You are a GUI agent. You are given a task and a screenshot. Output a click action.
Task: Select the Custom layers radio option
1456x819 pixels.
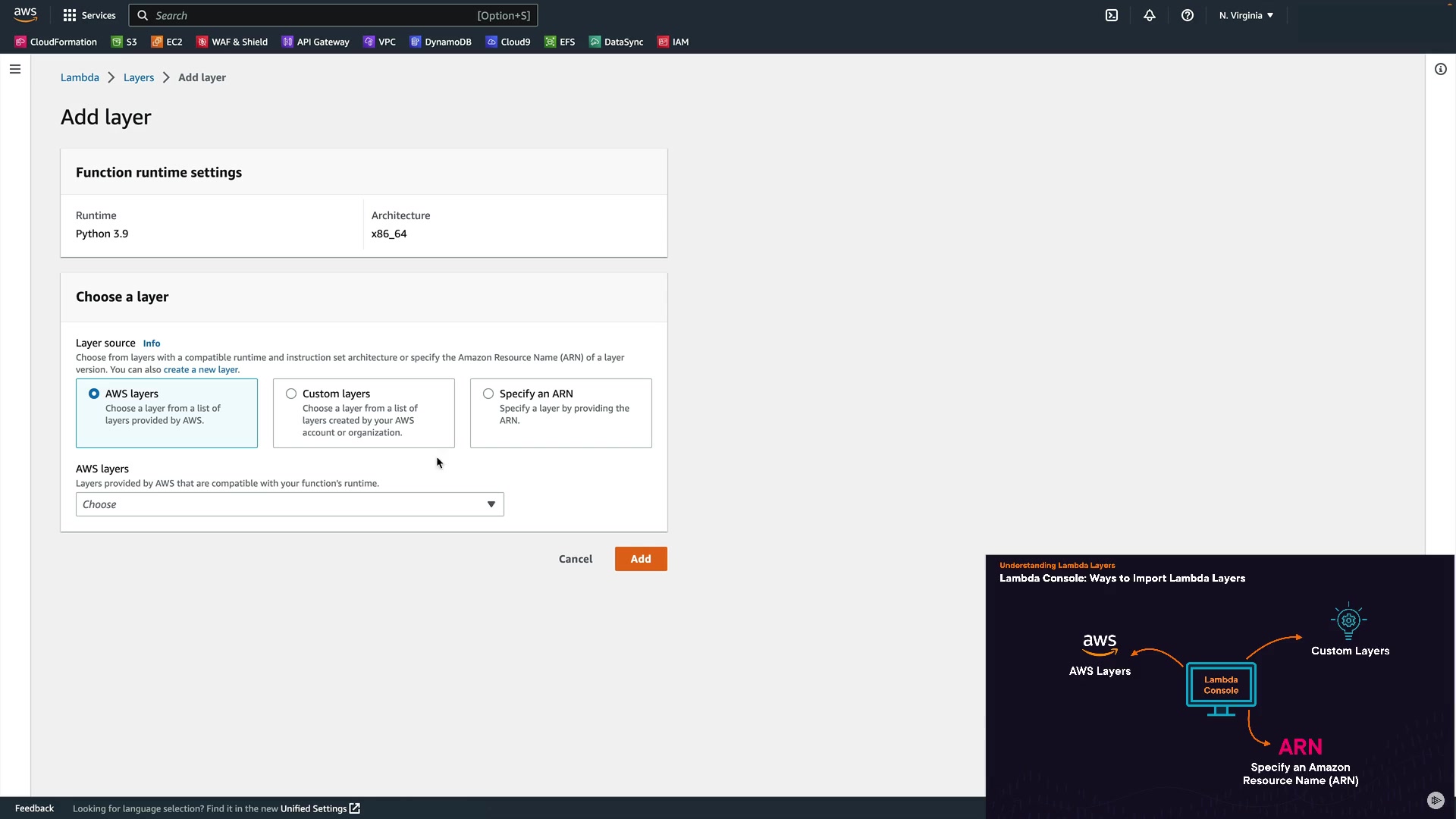[x=291, y=394]
